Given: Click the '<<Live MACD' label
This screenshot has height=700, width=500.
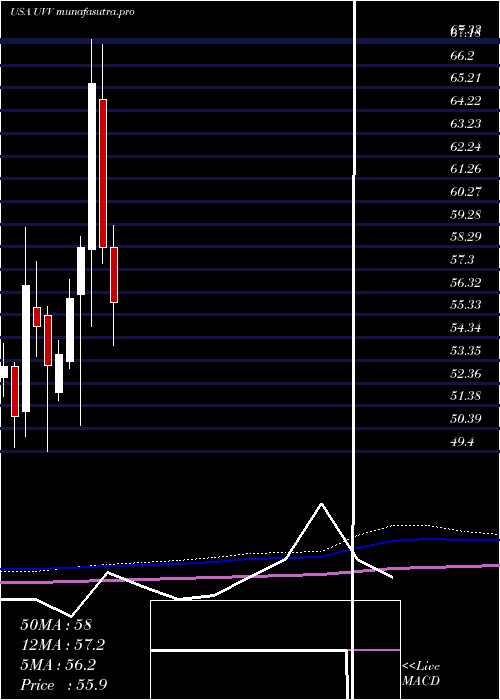Looking at the screenshot, I should [421, 674].
